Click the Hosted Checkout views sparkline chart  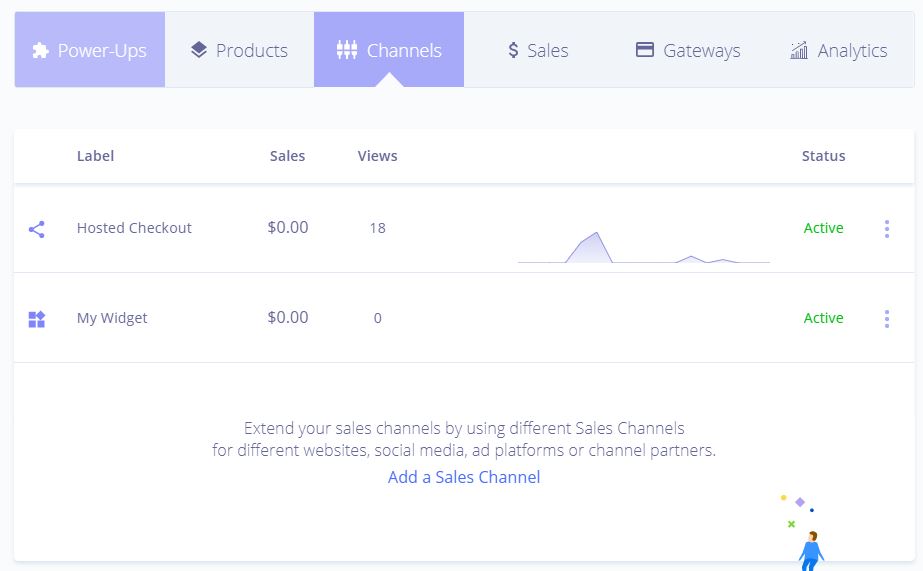click(644, 247)
